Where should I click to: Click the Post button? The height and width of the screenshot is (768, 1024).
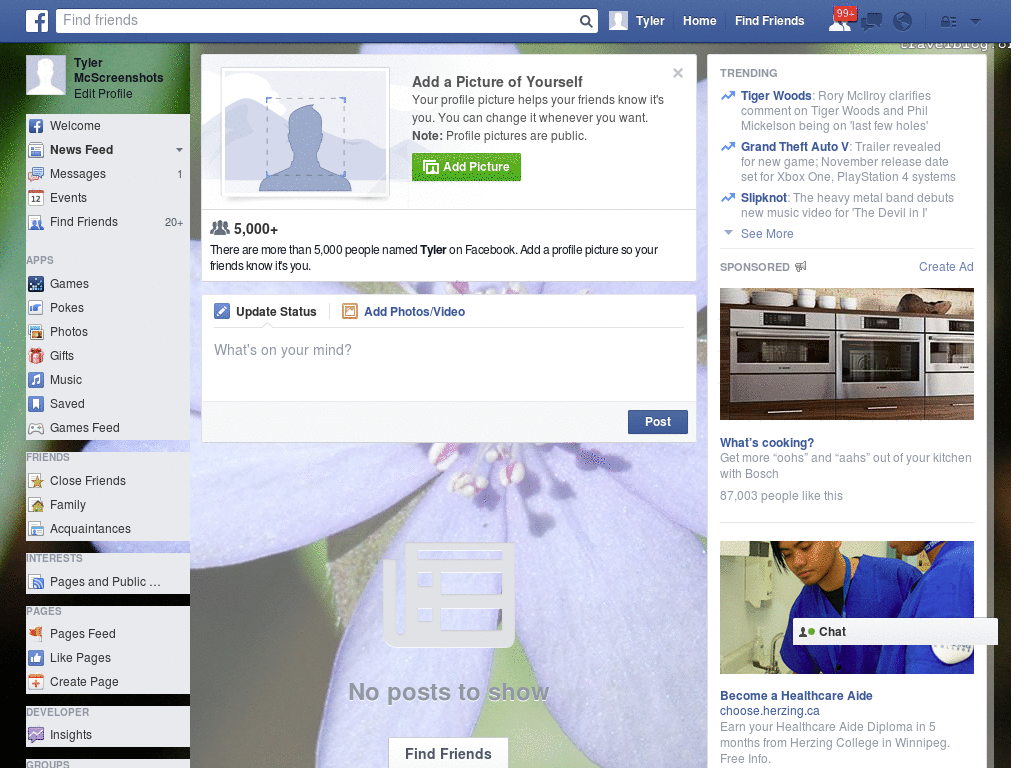[x=658, y=422]
